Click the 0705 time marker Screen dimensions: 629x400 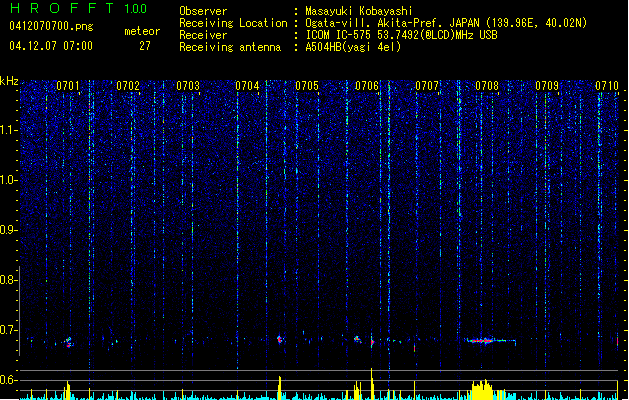click(307, 86)
